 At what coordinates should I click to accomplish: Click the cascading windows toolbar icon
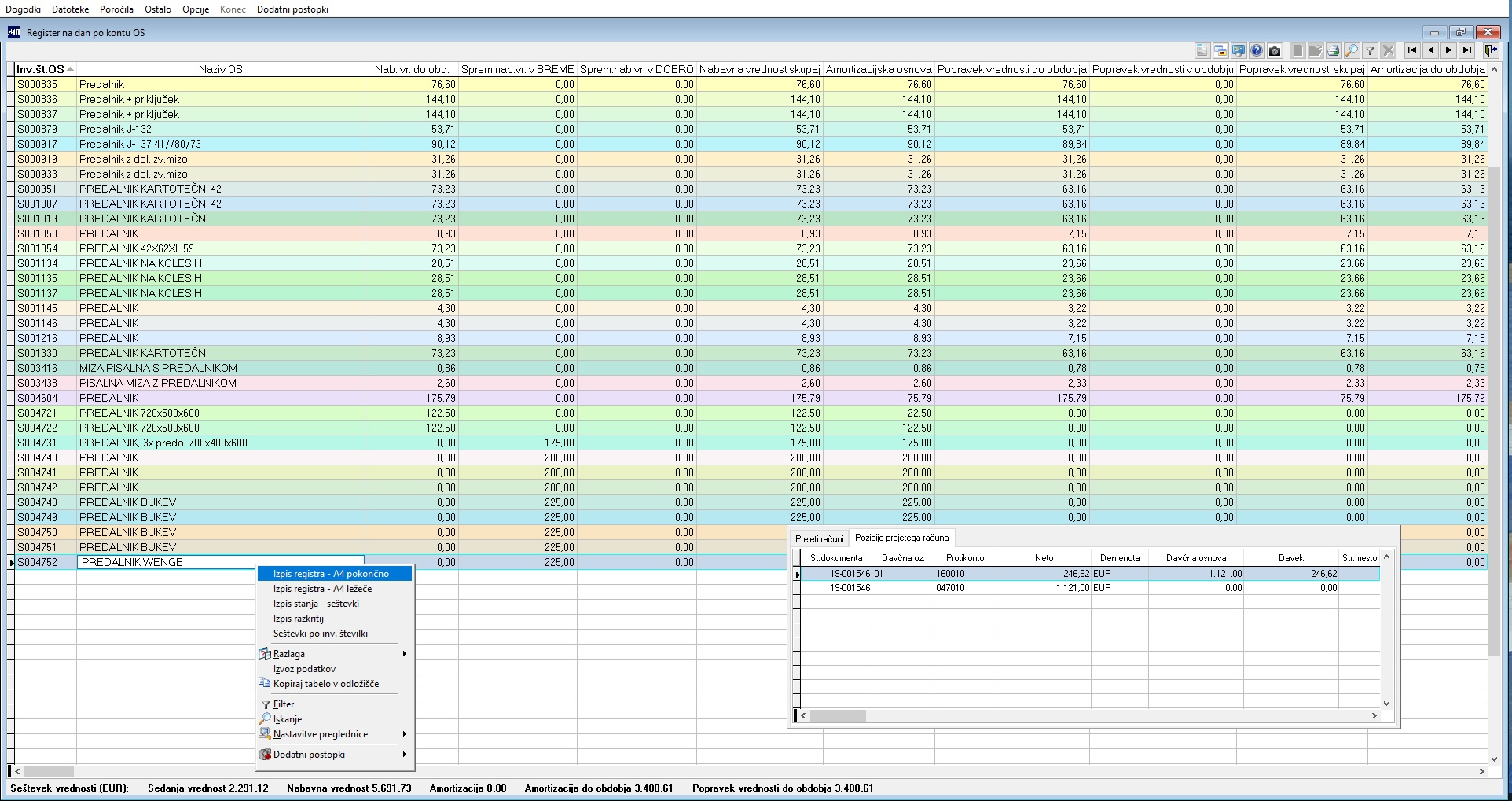point(1220,51)
